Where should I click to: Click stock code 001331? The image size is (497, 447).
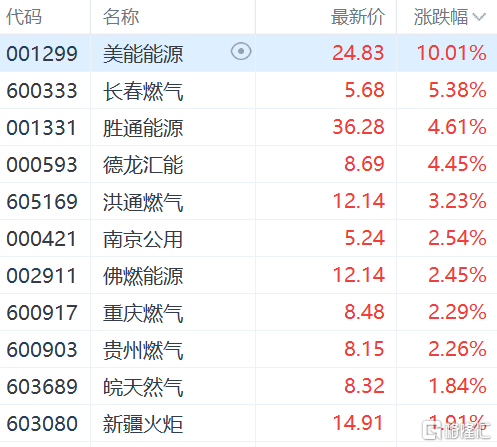tap(41, 128)
